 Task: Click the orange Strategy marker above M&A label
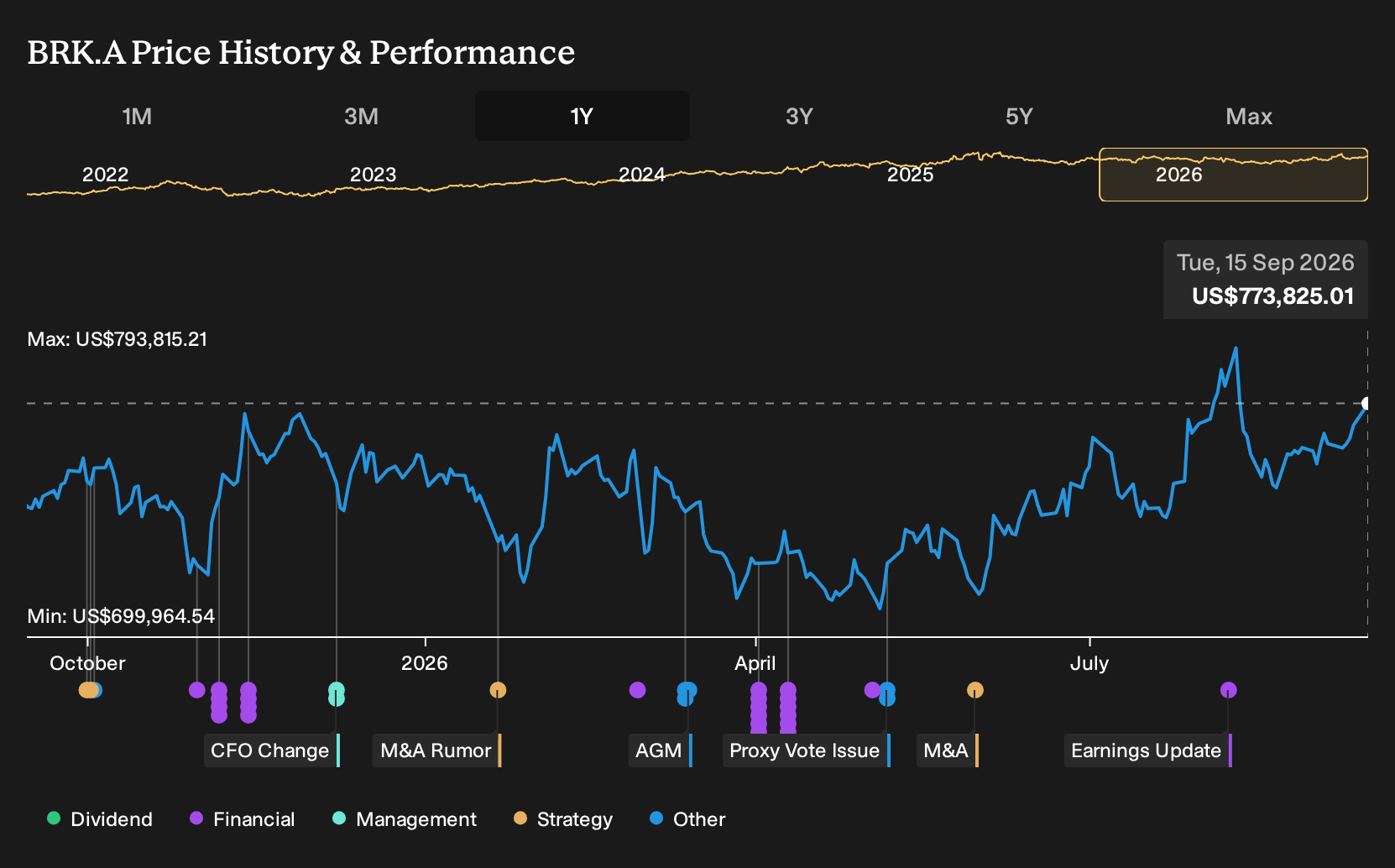point(974,690)
